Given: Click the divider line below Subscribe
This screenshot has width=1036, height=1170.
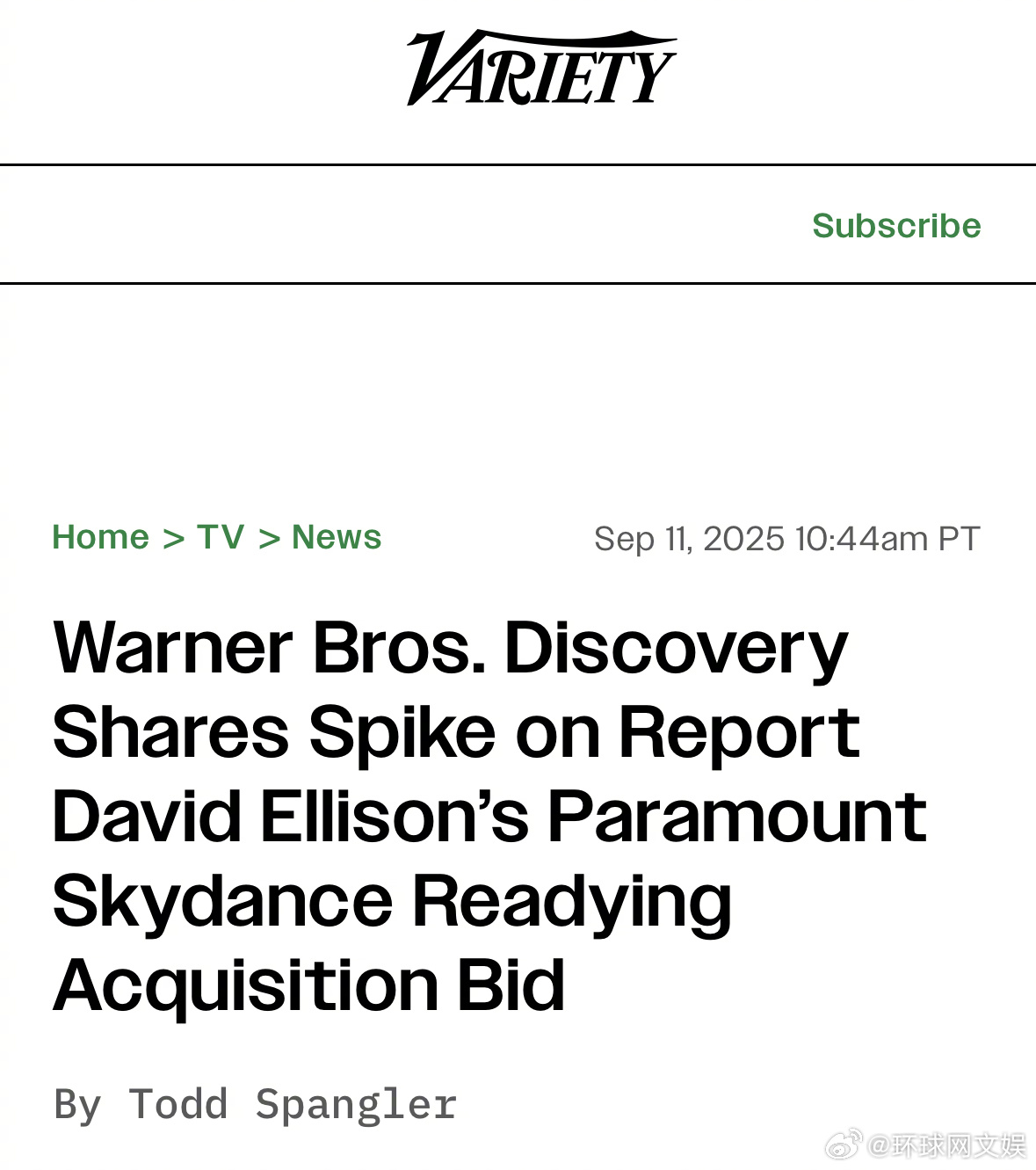Looking at the screenshot, I should [518, 283].
